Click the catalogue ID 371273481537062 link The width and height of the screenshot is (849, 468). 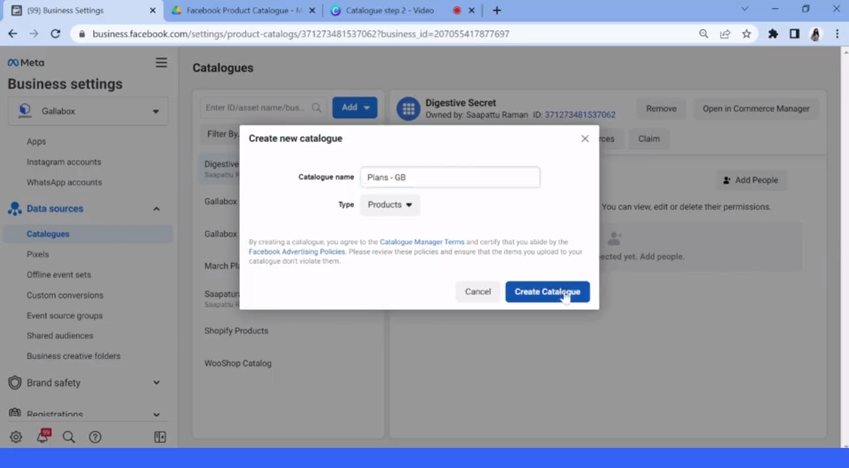click(x=580, y=115)
